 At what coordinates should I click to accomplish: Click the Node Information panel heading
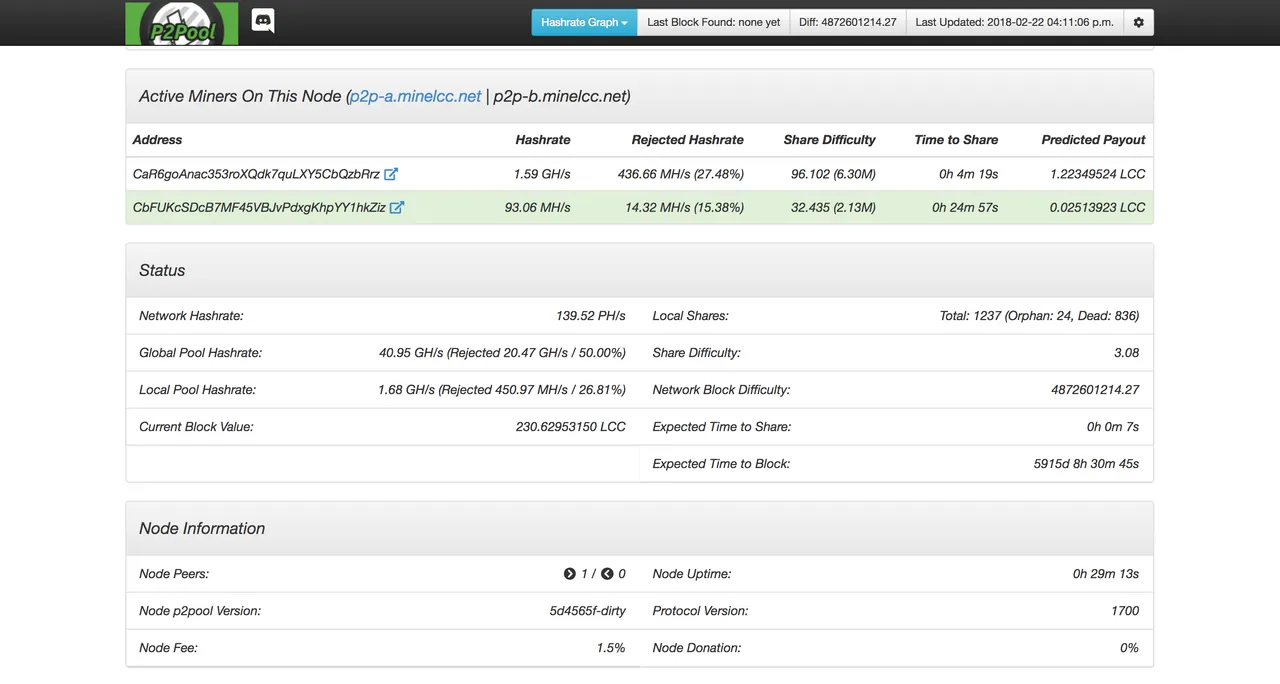202,528
